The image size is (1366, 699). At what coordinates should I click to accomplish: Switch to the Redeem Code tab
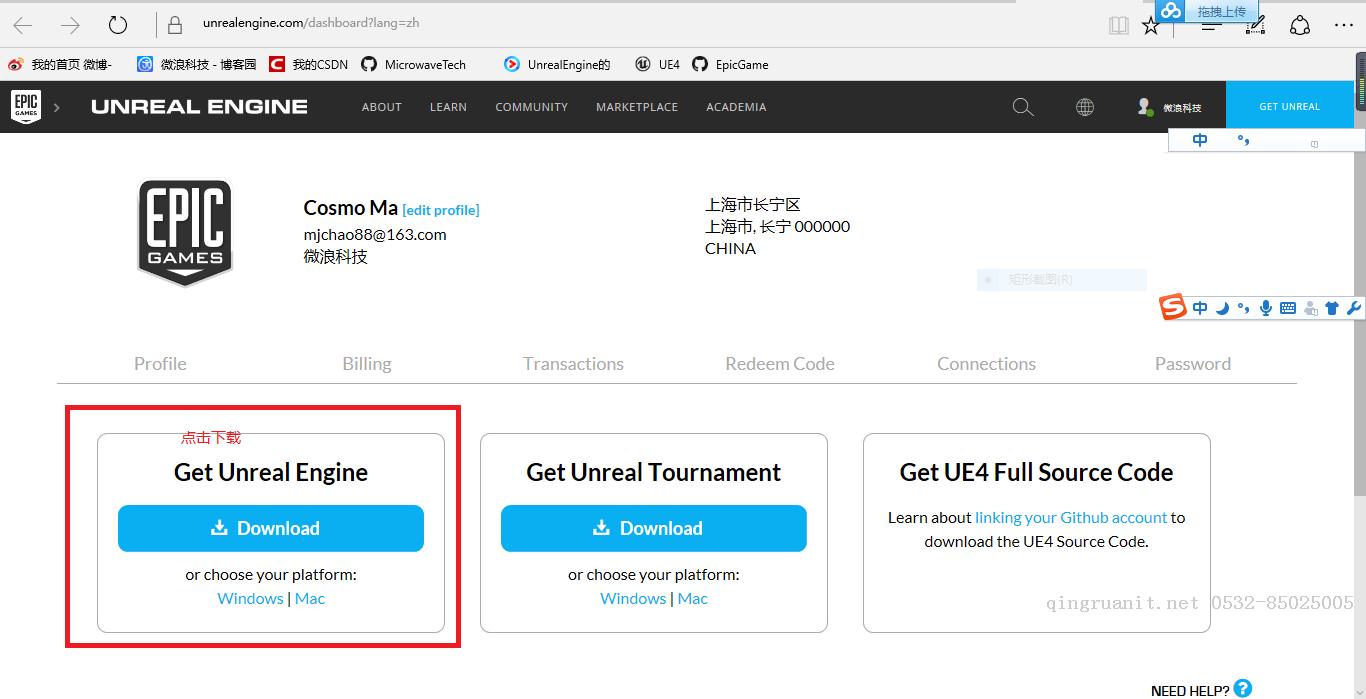(x=780, y=364)
